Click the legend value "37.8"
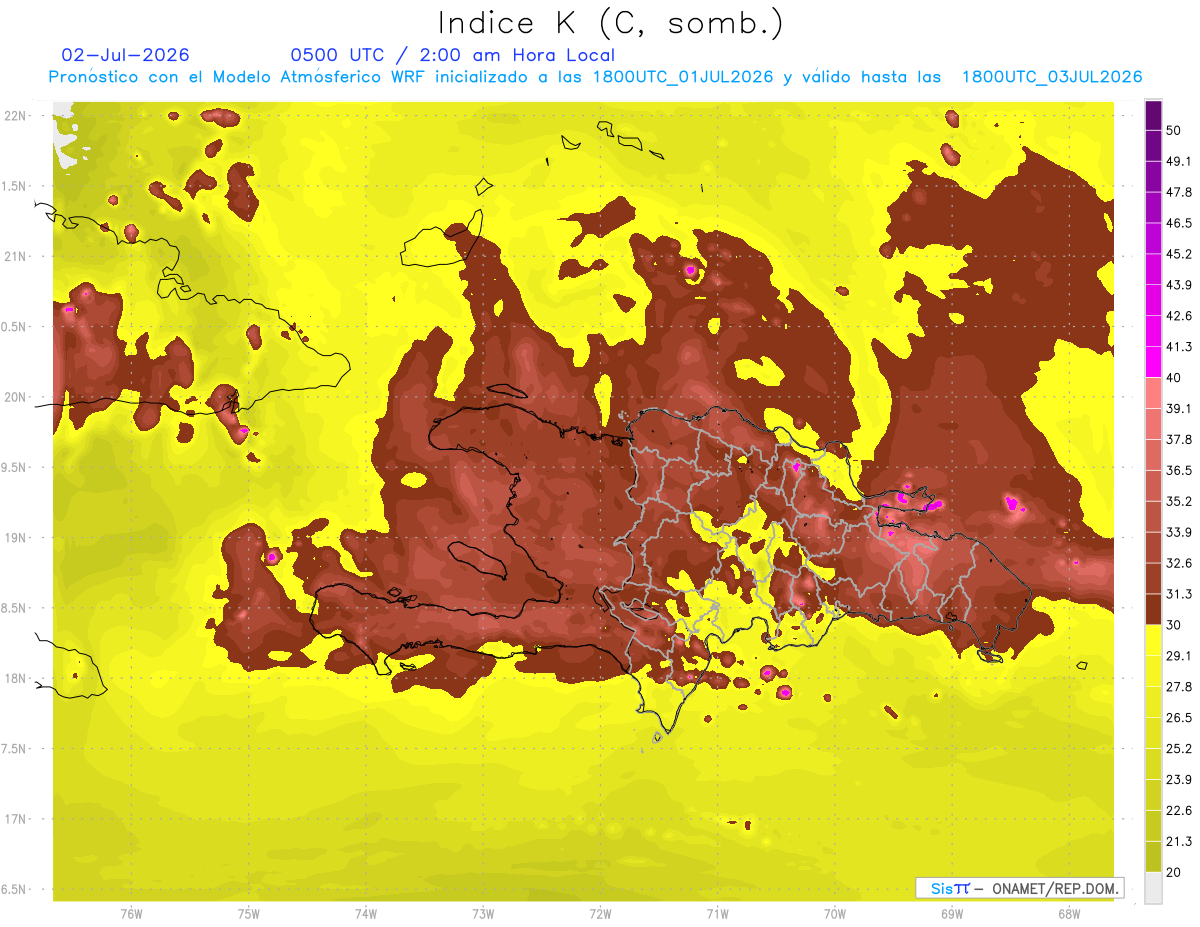The image size is (1200, 927). coord(1179,440)
